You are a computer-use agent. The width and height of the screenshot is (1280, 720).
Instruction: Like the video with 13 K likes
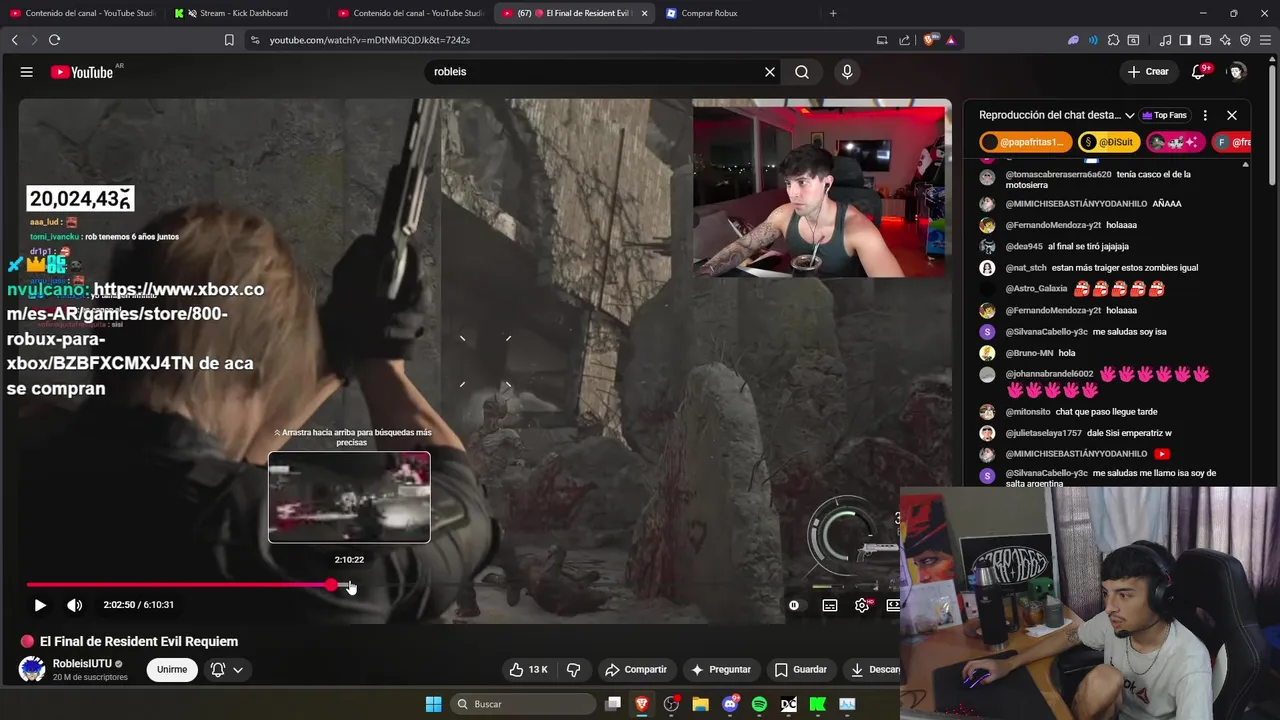coord(529,669)
